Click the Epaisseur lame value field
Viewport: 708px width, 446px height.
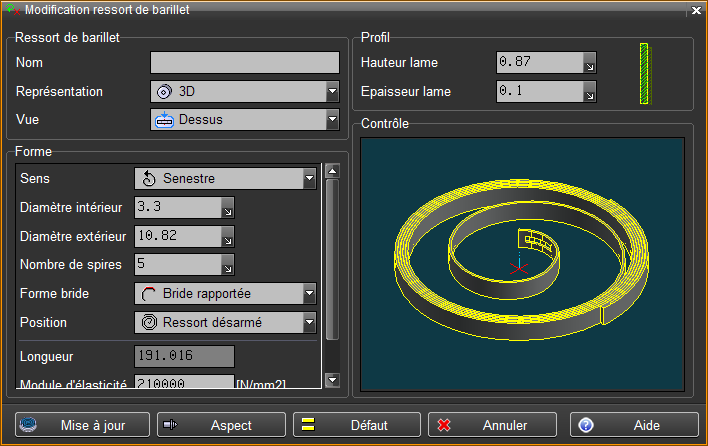540,92
